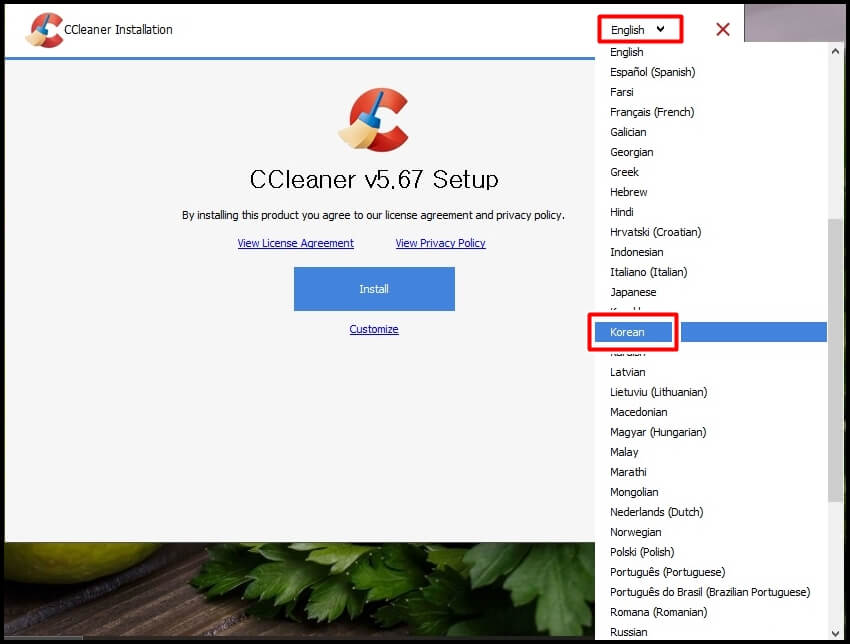The height and width of the screenshot is (644, 850).
Task: Click the blue Install button
Action: click(374, 289)
